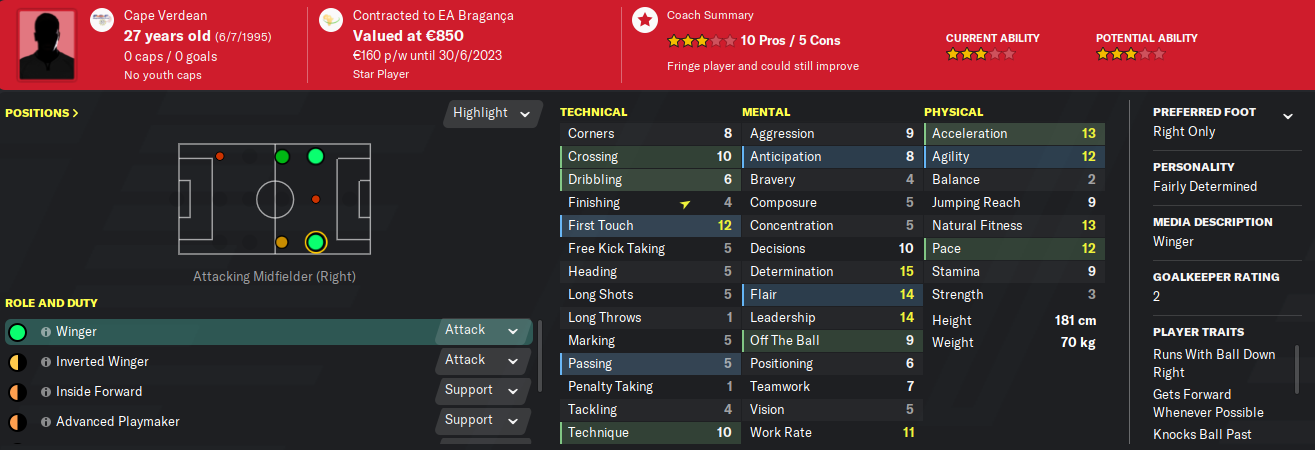1315x450 pixels.
Task: Click the yellow arrow beside Finishing
Action: pyautogui.click(x=685, y=204)
